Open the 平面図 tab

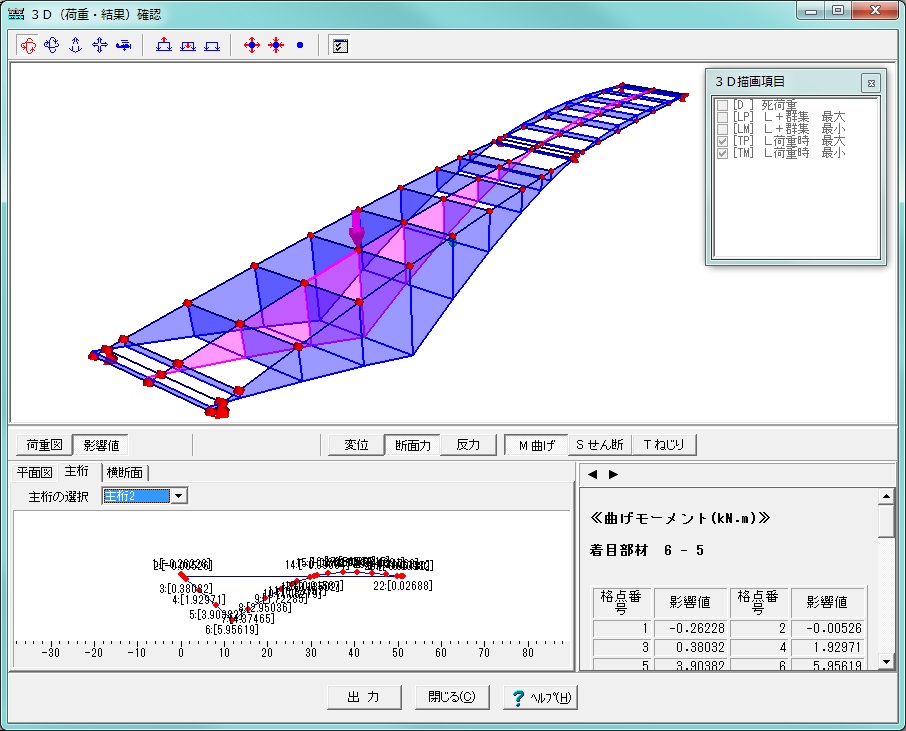point(35,473)
